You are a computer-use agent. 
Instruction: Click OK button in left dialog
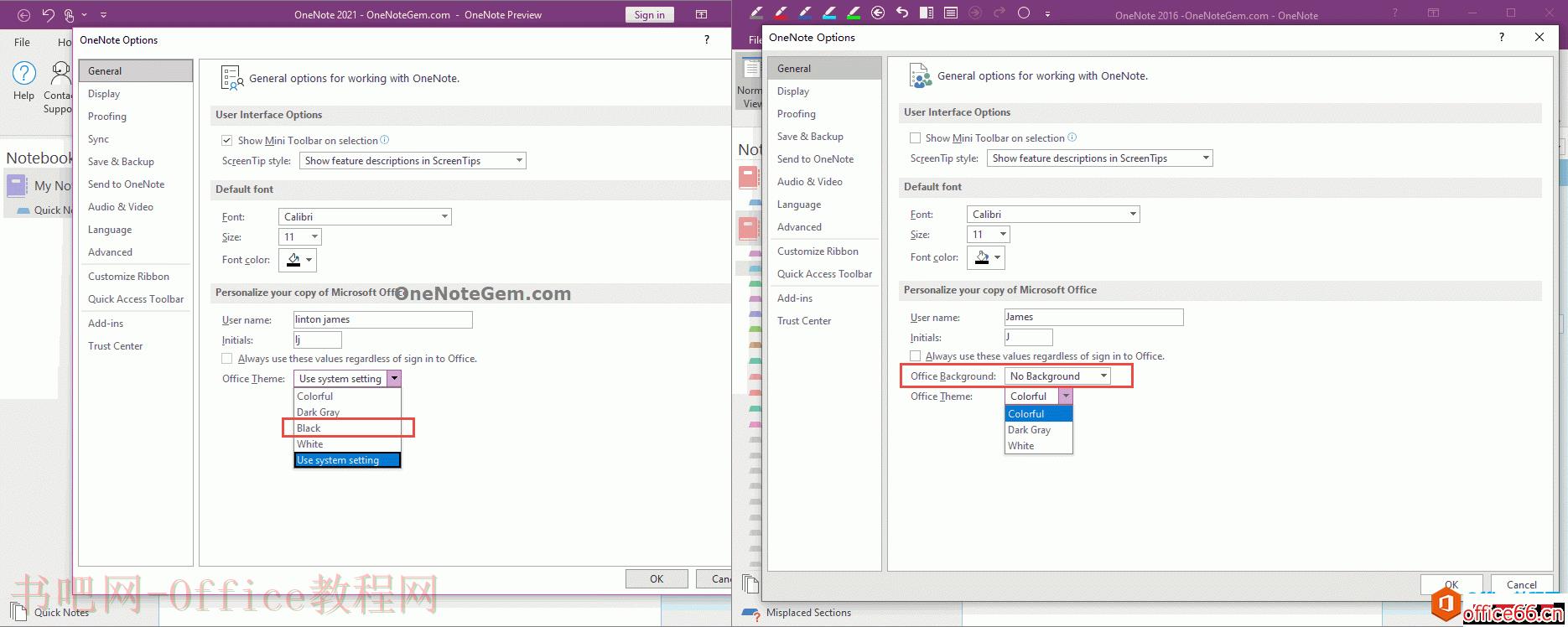coord(657,578)
